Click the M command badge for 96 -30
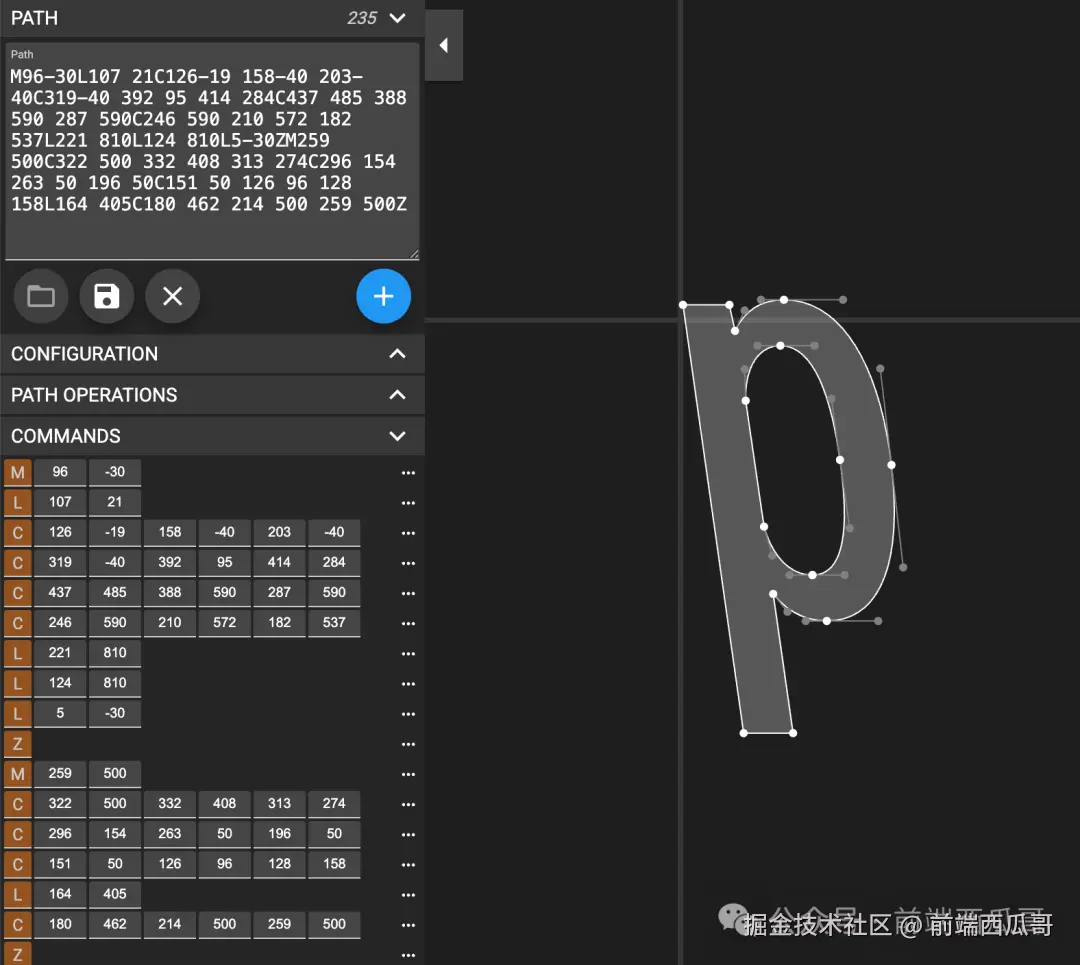Screen dimensions: 1080x965 point(18,473)
